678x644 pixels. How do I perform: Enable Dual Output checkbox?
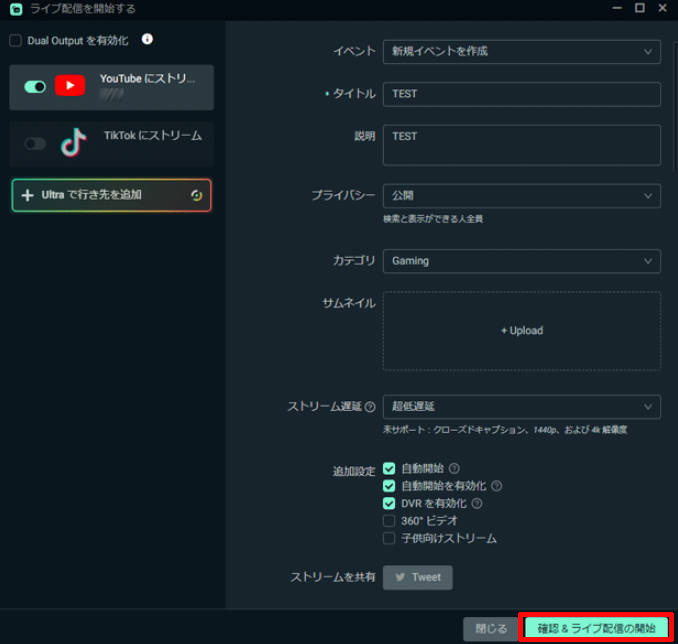16,41
